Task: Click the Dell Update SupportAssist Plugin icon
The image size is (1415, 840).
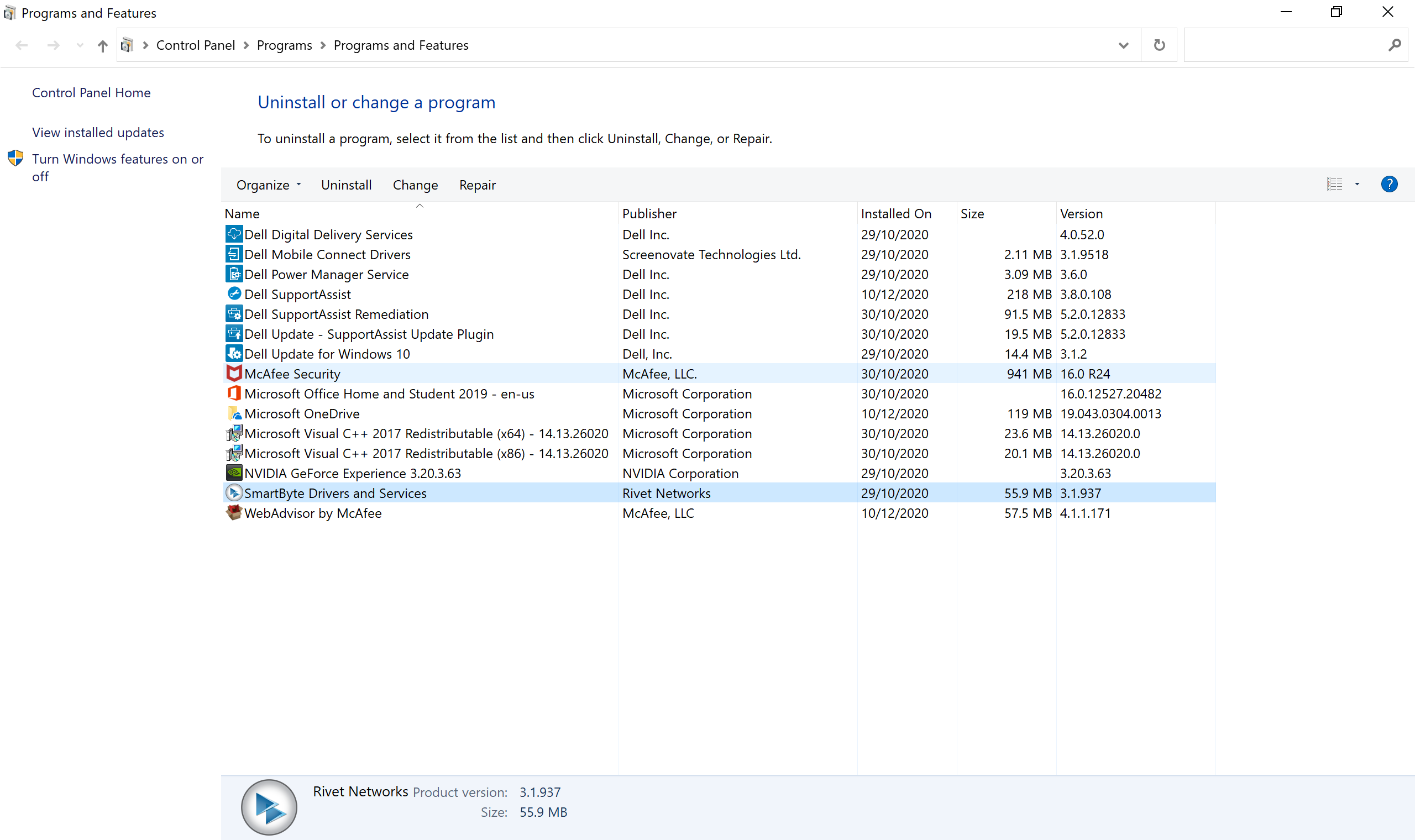Action: tap(234, 333)
